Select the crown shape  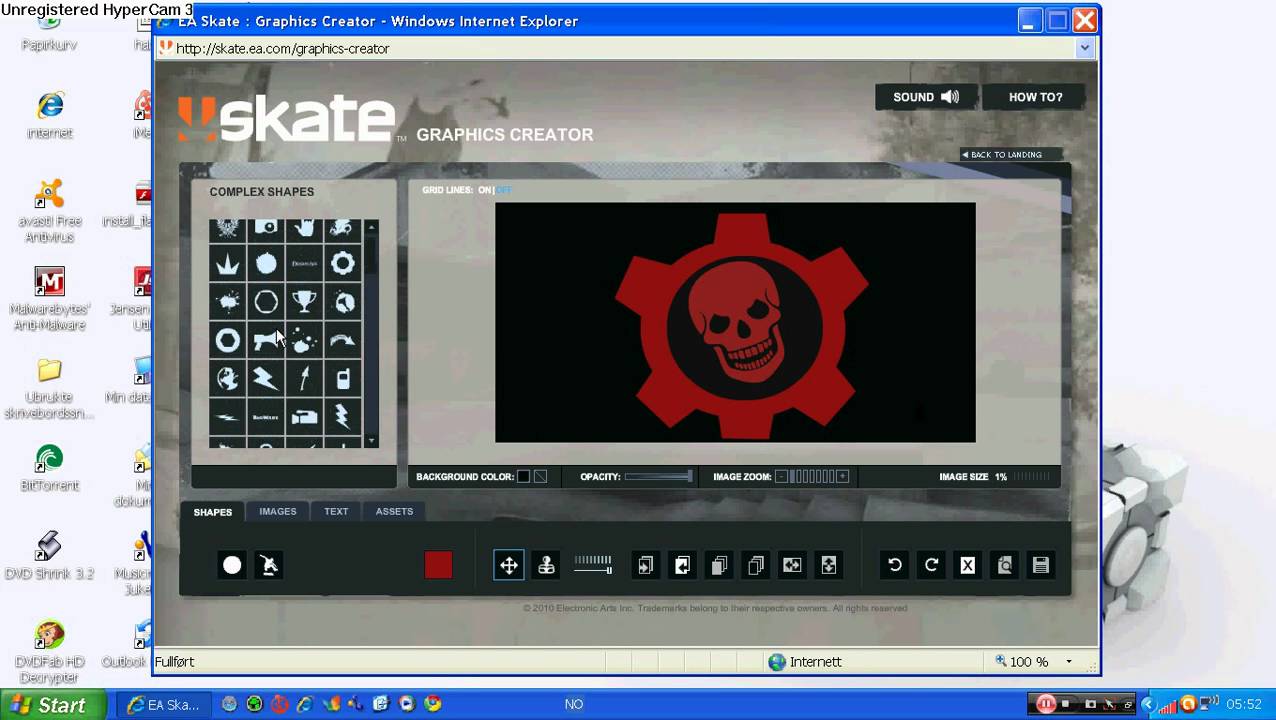[228, 264]
